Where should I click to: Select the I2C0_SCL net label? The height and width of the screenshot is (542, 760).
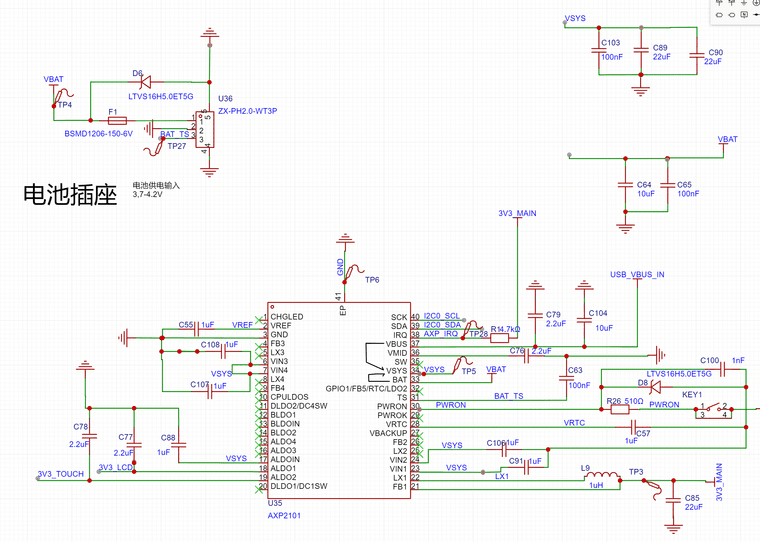click(x=442, y=316)
